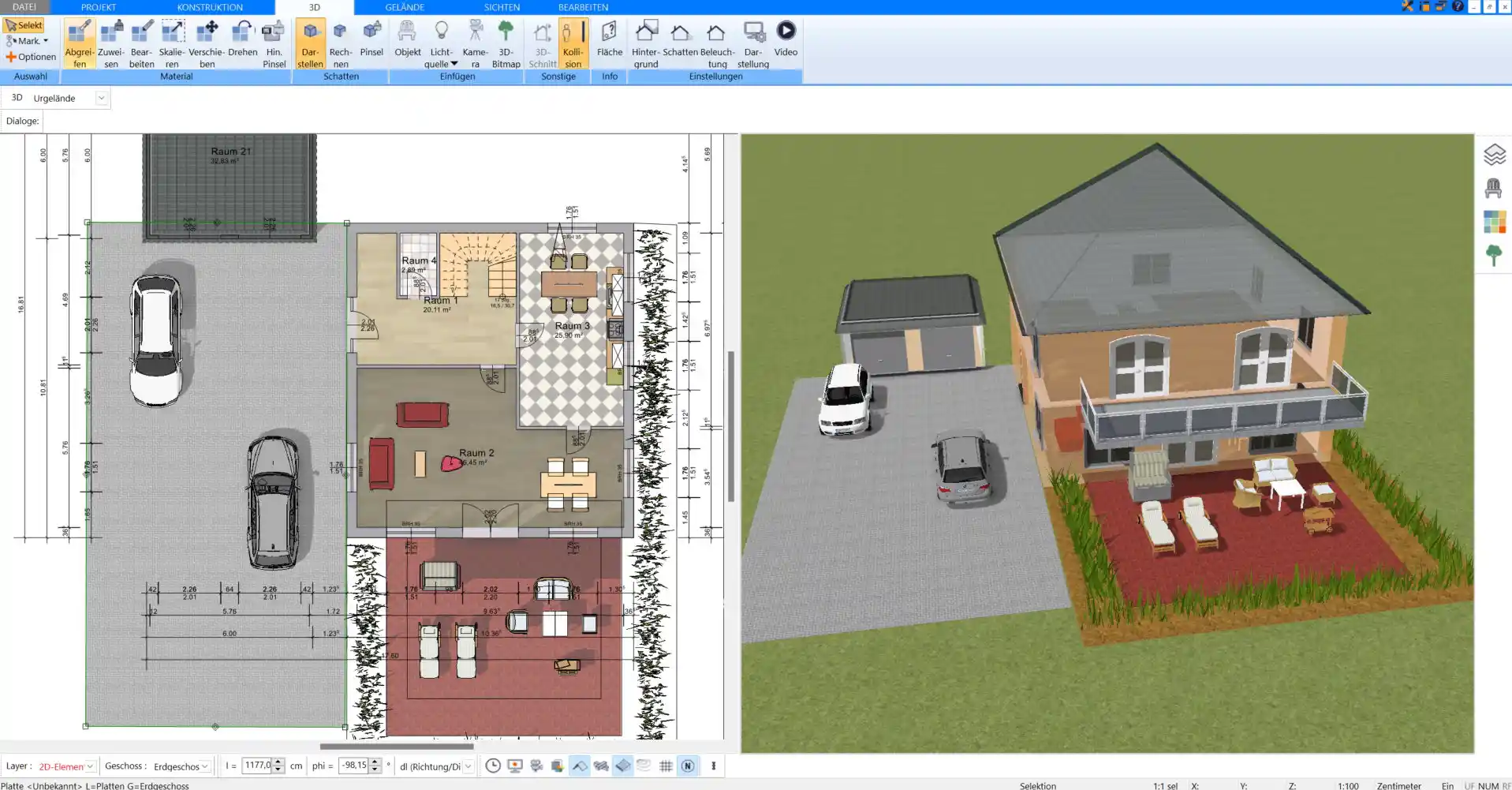Switch to the PROJEKT tab
Viewport: 1512px width, 790px height.
[99, 7]
